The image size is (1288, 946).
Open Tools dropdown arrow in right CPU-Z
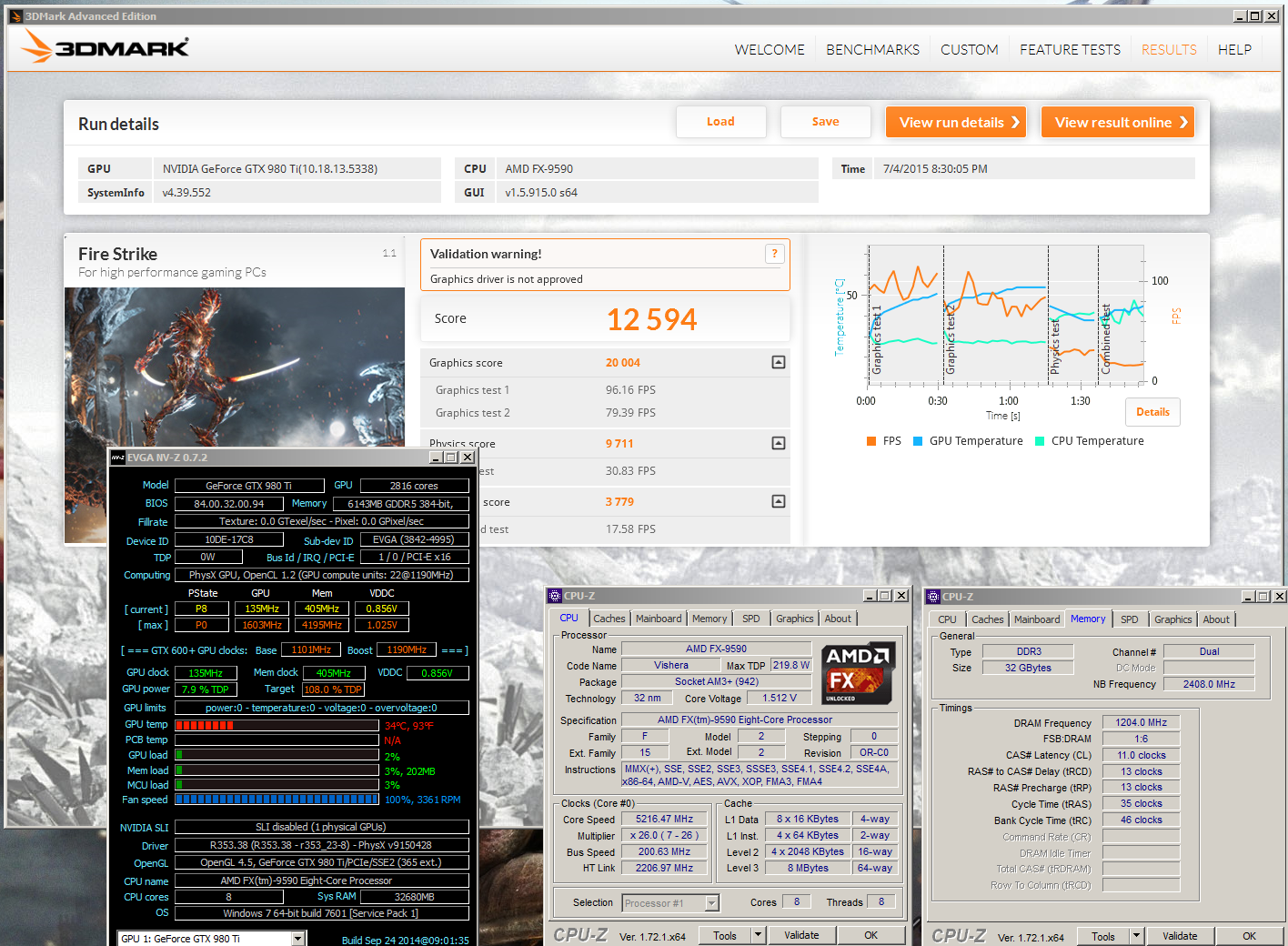[1136, 936]
